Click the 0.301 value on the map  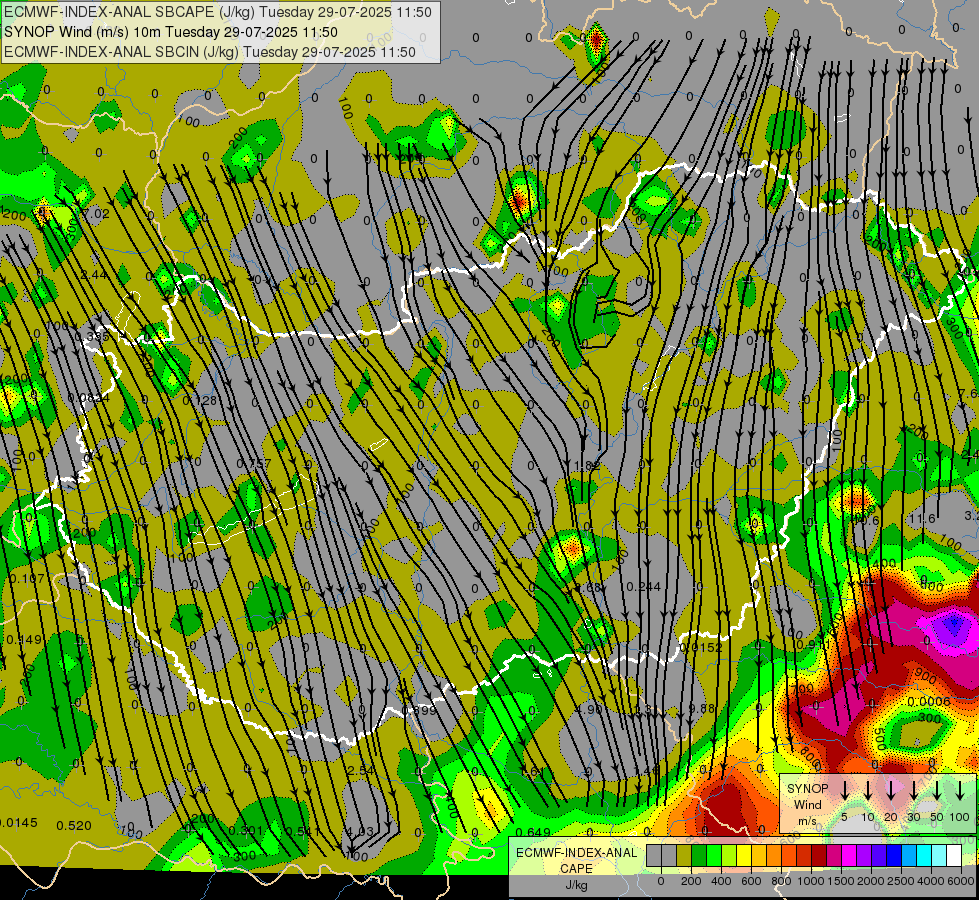click(245, 831)
